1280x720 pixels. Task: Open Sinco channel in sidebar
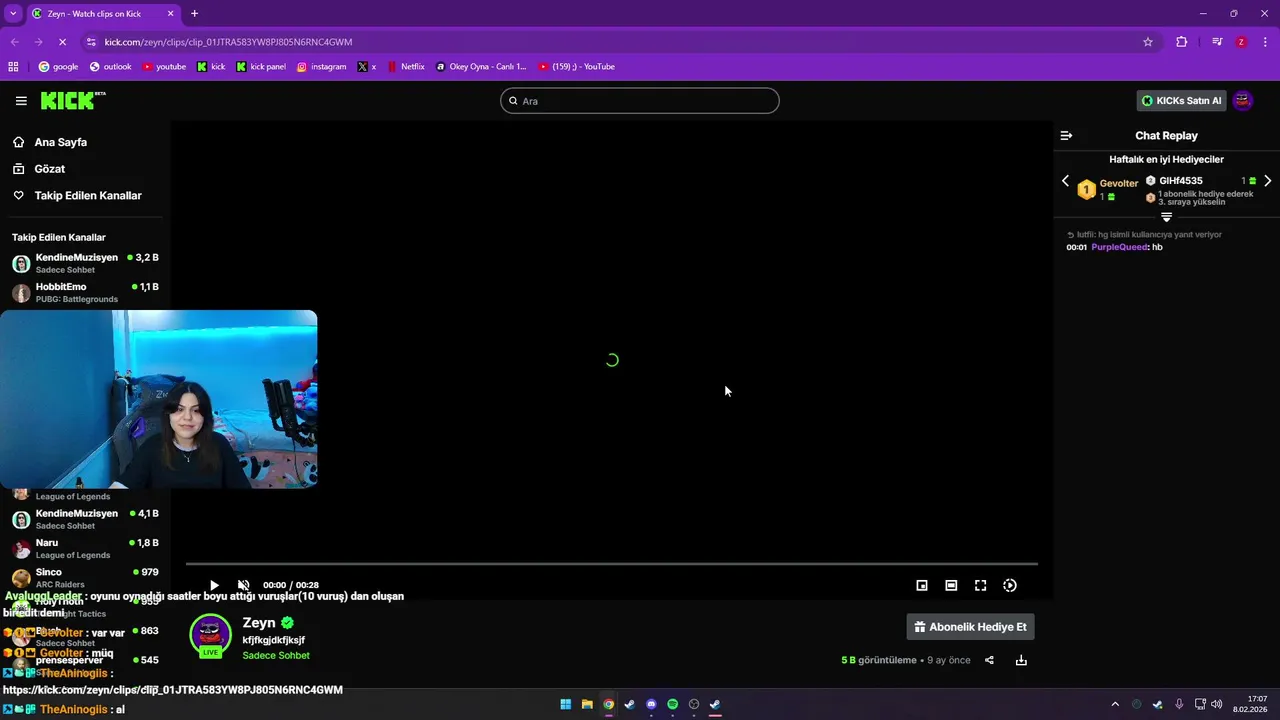tap(85, 577)
